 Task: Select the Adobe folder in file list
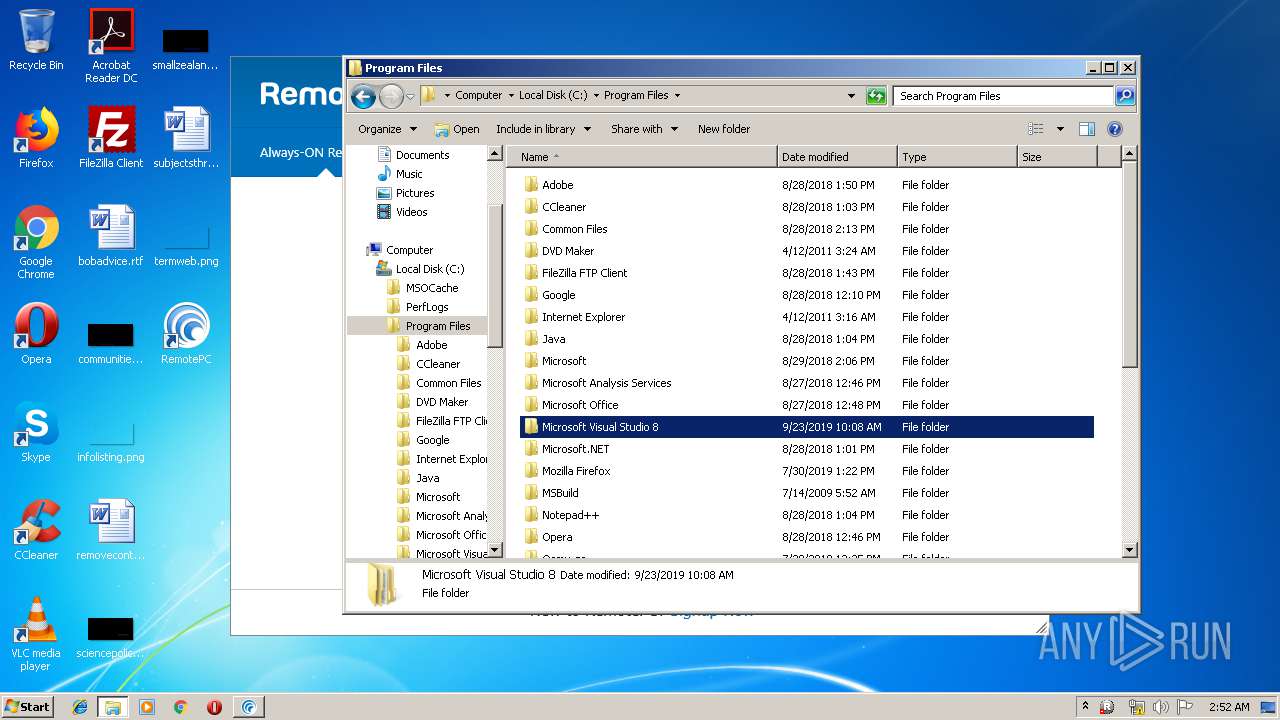pos(557,185)
